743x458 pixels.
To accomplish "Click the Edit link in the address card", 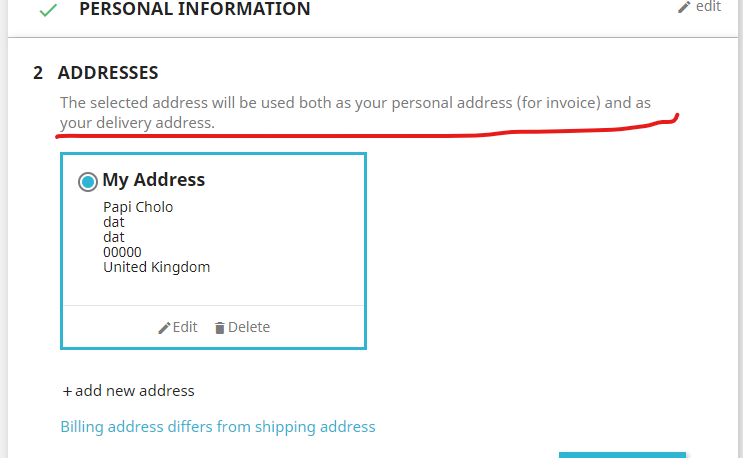I will (x=185, y=327).
